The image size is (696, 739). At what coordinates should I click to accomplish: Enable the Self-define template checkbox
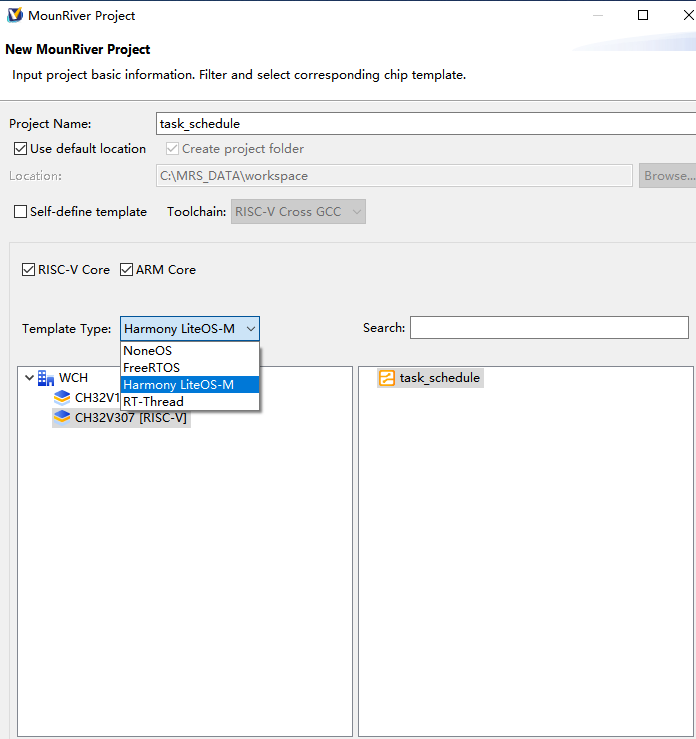[x=20, y=212]
